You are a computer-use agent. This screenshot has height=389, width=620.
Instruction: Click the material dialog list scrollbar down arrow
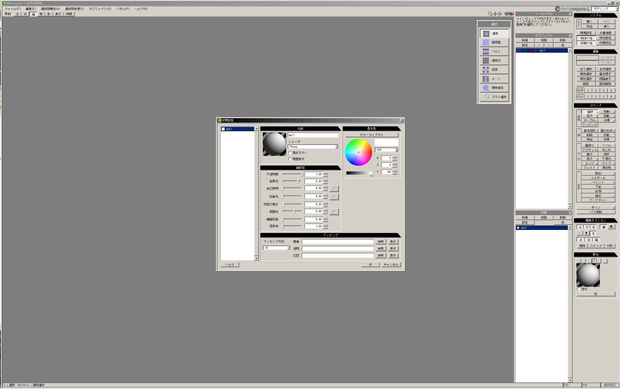[x=256, y=258]
